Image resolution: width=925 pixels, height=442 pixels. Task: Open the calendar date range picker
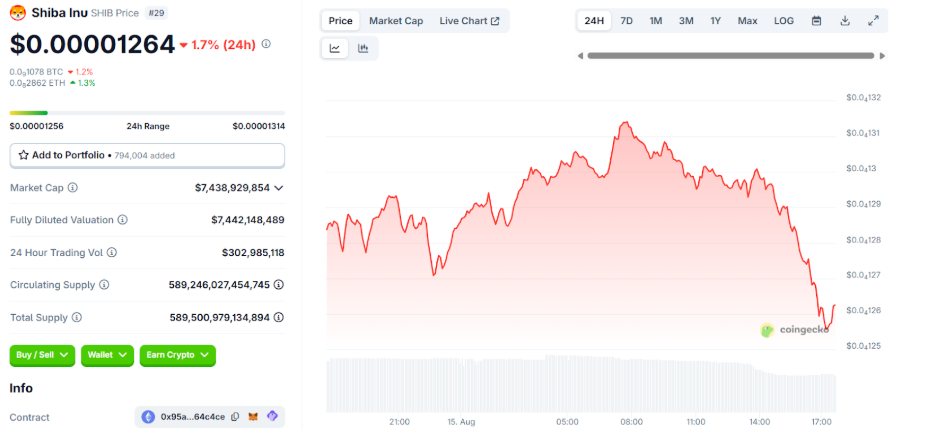coord(816,21)
